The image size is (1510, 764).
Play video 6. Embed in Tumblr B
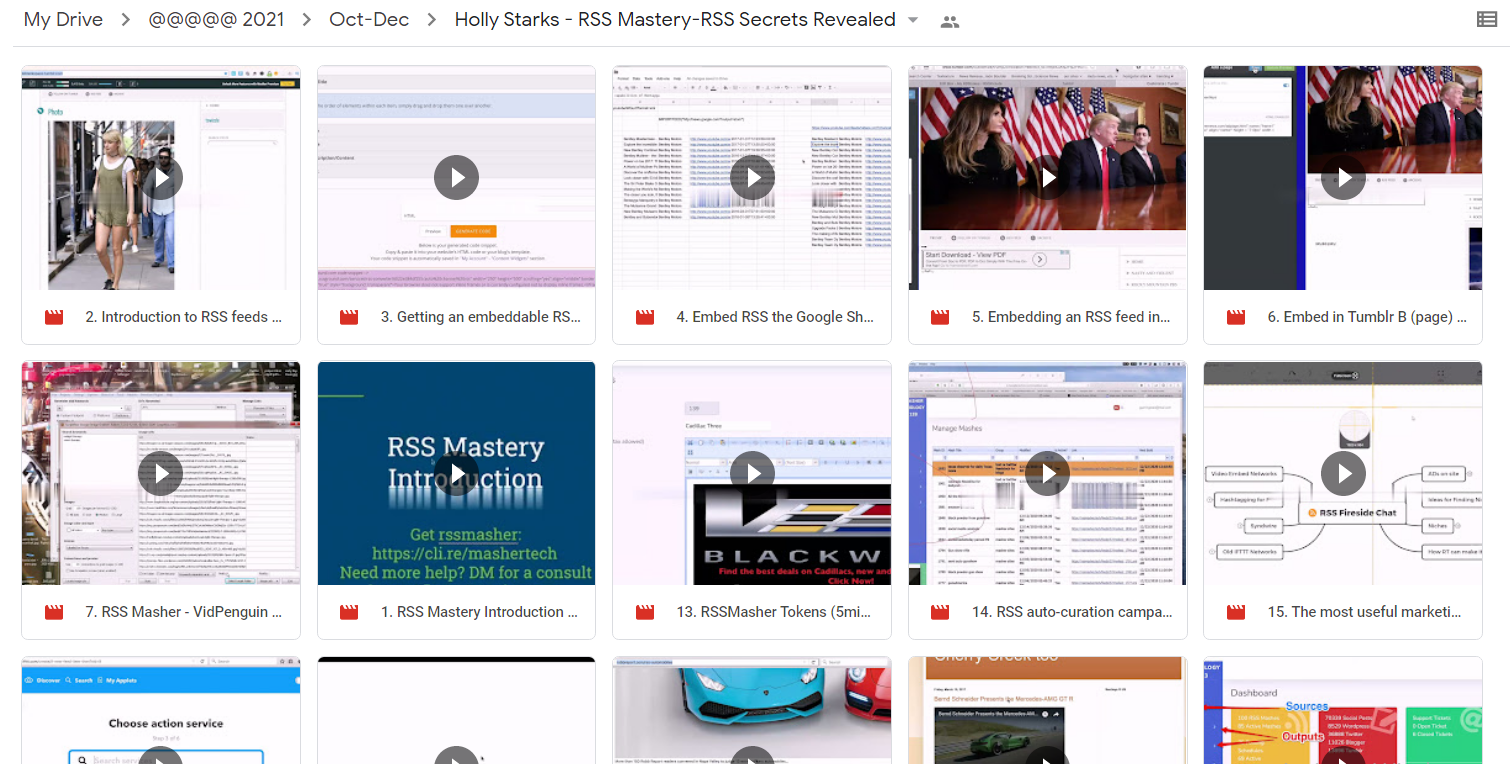coord(1343,178)
